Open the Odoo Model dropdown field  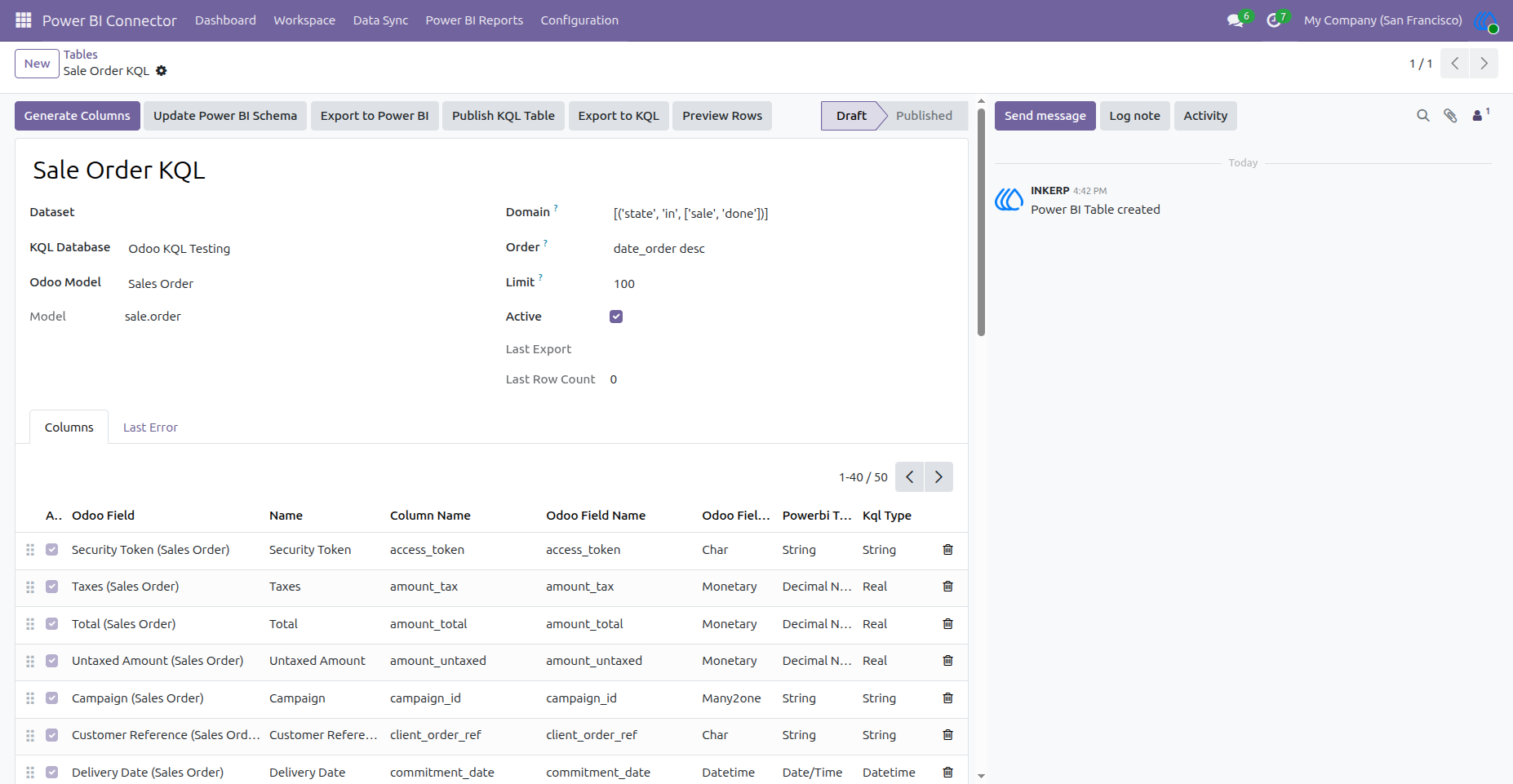(302, 284)
